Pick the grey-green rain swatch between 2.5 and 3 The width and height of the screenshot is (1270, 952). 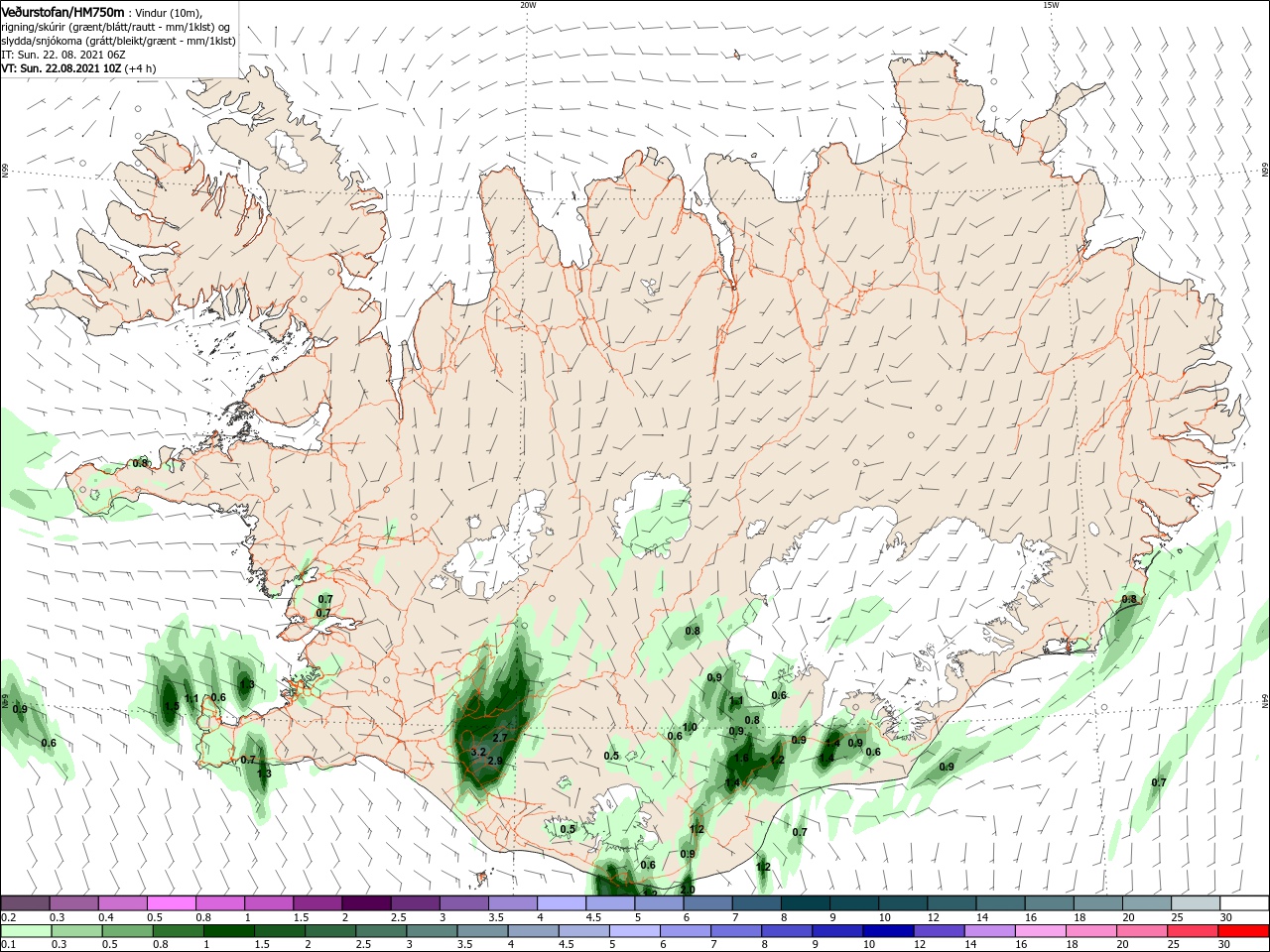click(x=381, y=931)
